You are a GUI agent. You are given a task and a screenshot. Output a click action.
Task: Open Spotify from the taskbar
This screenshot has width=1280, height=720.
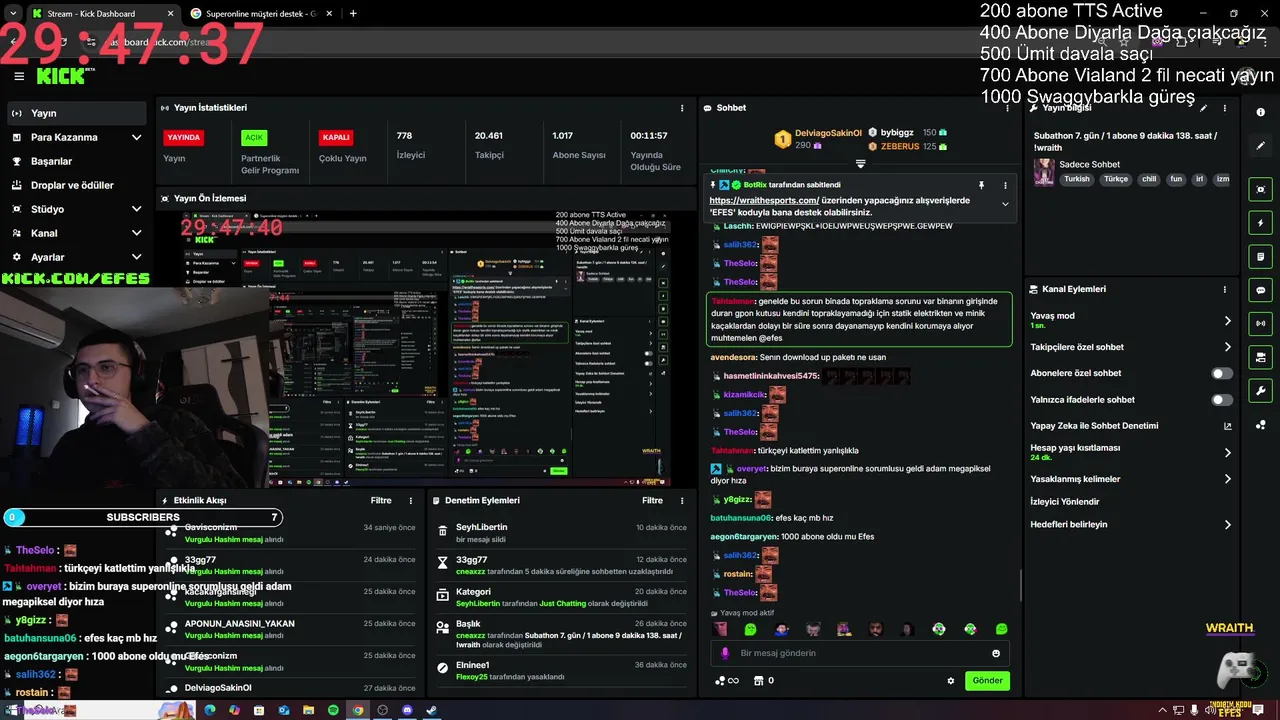[333, 710]
